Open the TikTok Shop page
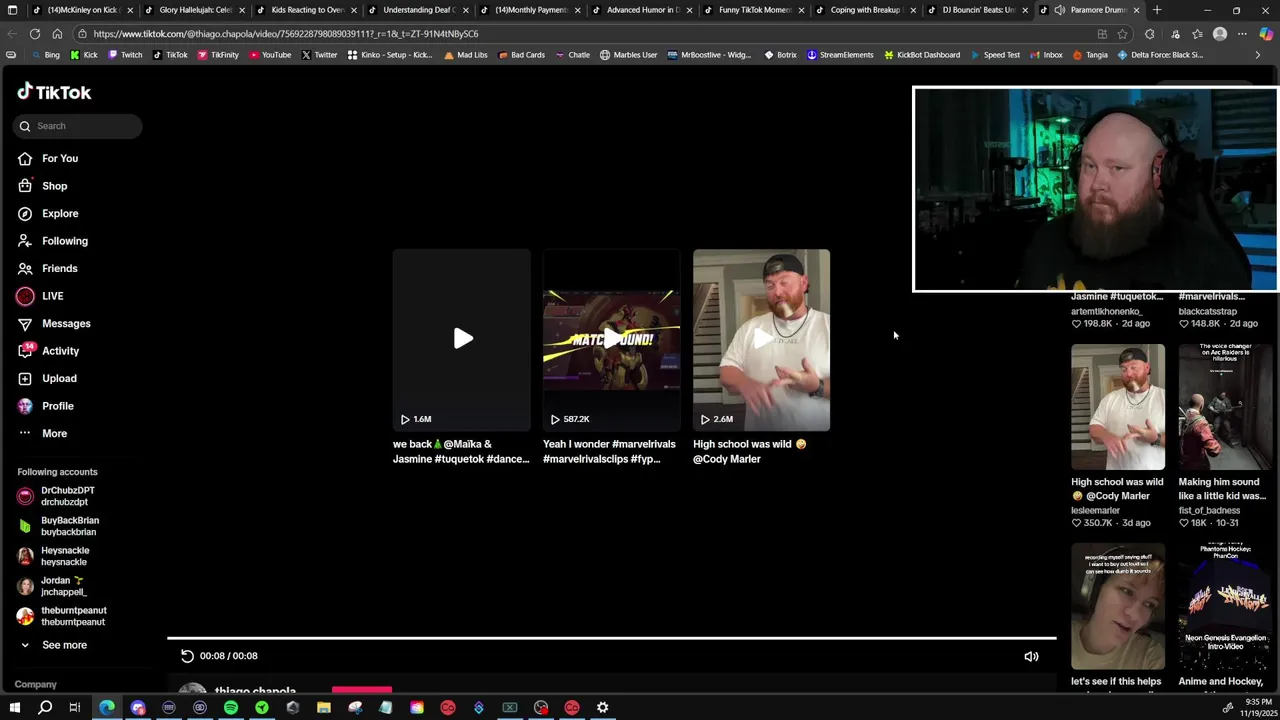 [x=54, y=186]
